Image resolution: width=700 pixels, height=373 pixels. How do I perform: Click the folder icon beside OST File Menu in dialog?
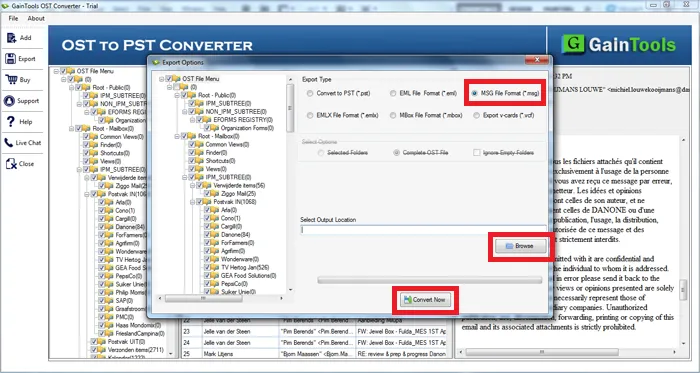coord(176,79)
